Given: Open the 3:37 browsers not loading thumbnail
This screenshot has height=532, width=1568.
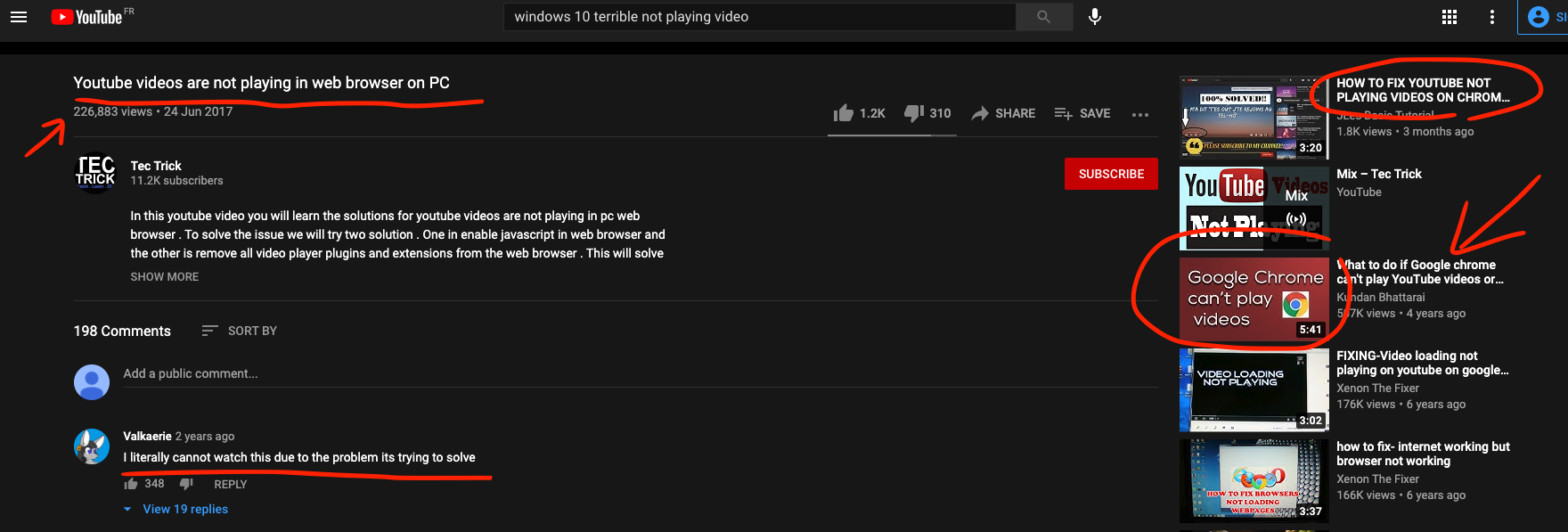Looking at the screenshot, I should pos(1254,480).
